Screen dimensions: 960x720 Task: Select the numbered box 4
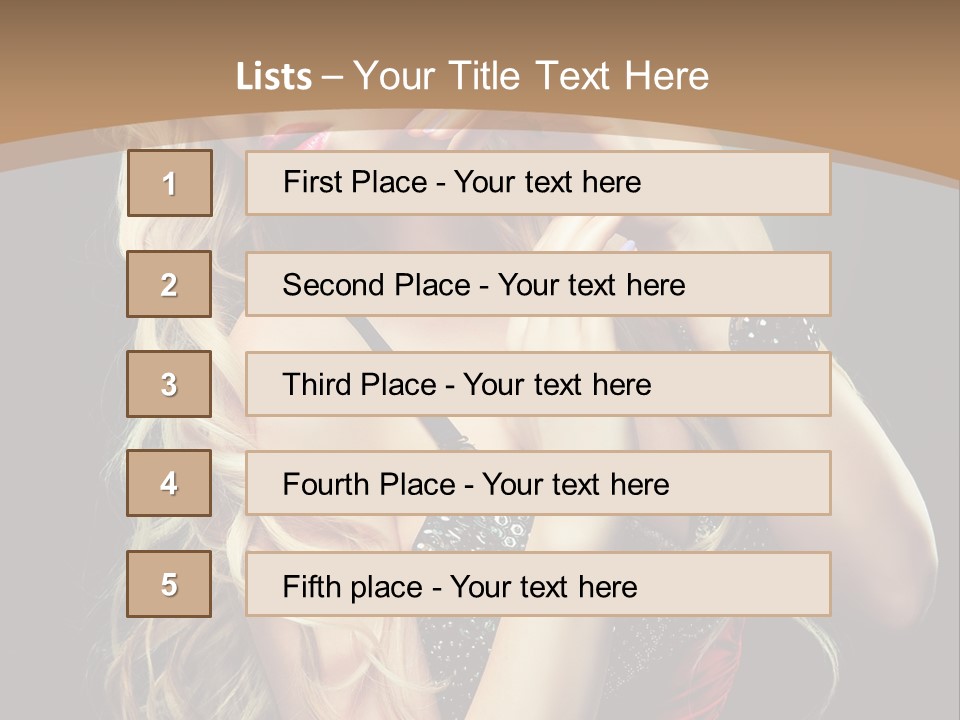pyautogui.click(x=169, y=483)
